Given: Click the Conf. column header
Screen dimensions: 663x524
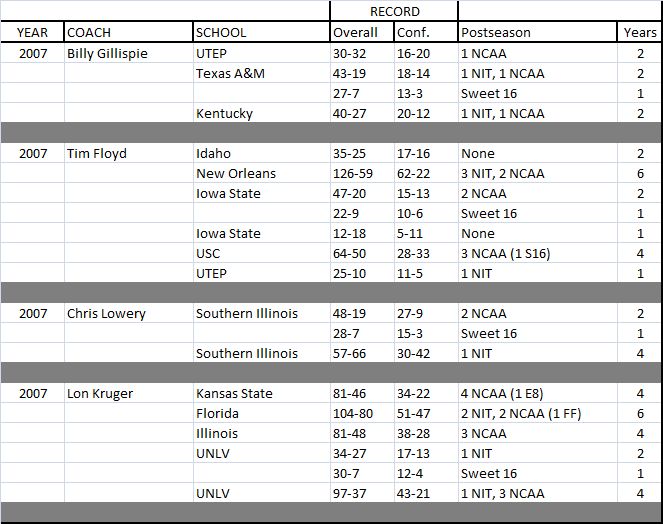Looking at the screenshot, I should 426,32.
